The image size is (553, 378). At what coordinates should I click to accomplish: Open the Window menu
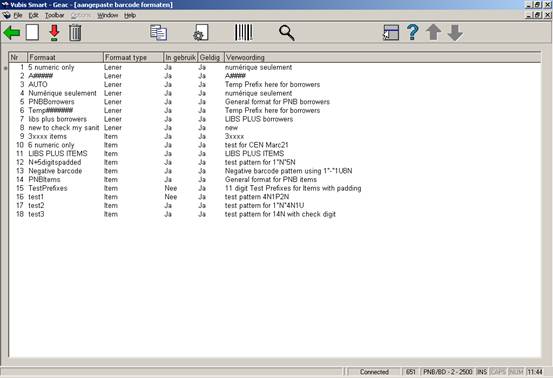point(108,15)
